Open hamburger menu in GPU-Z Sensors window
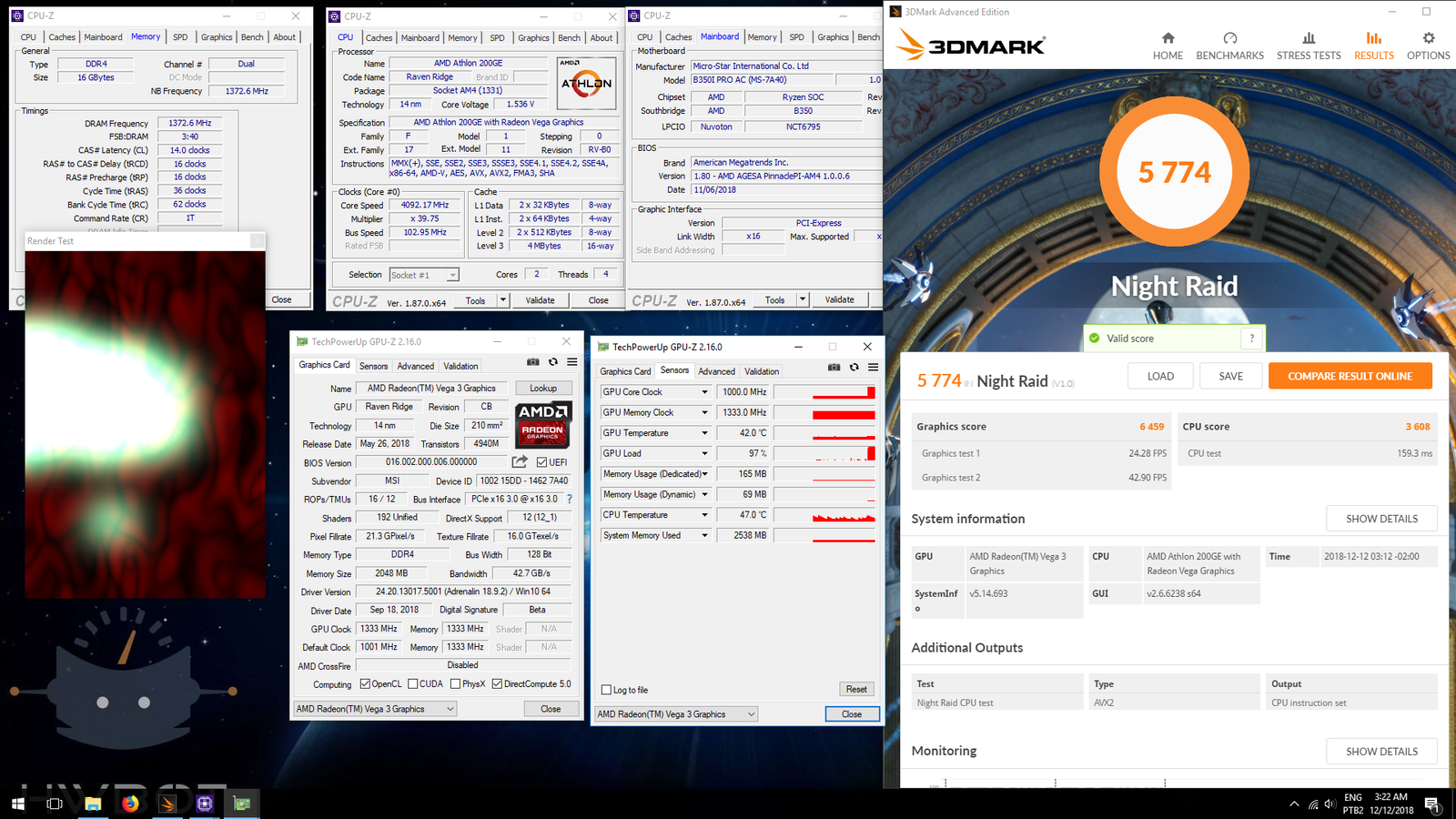The image size is (1456, 819). pyautogui.click(x=873, y=368)
